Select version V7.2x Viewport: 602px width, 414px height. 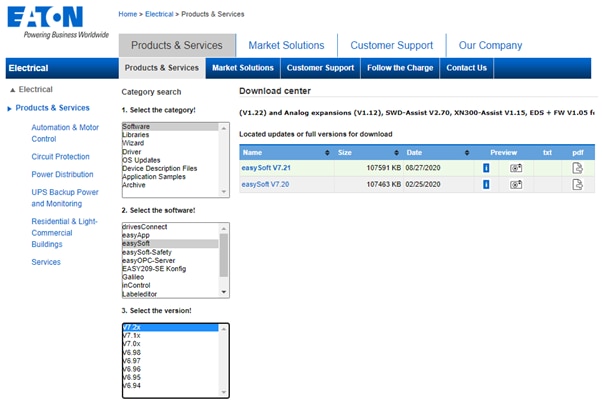coord(170,327)
